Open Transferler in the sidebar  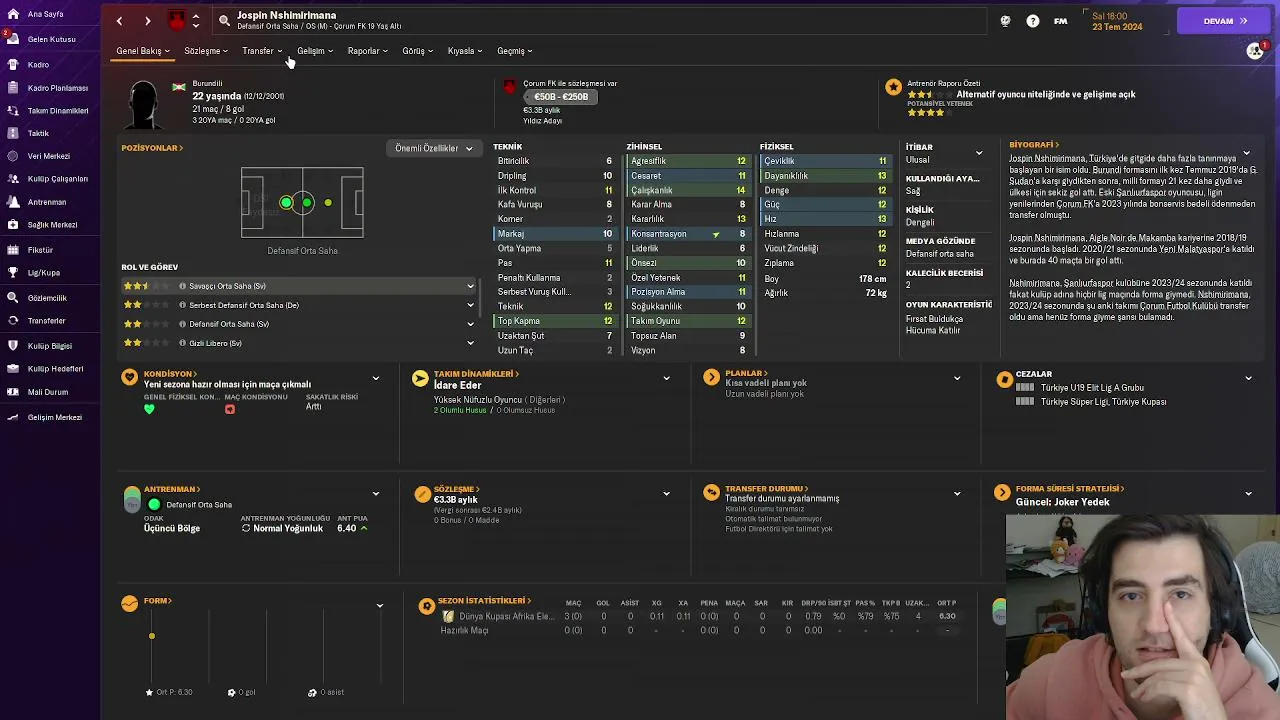click(x=45, y=321)
